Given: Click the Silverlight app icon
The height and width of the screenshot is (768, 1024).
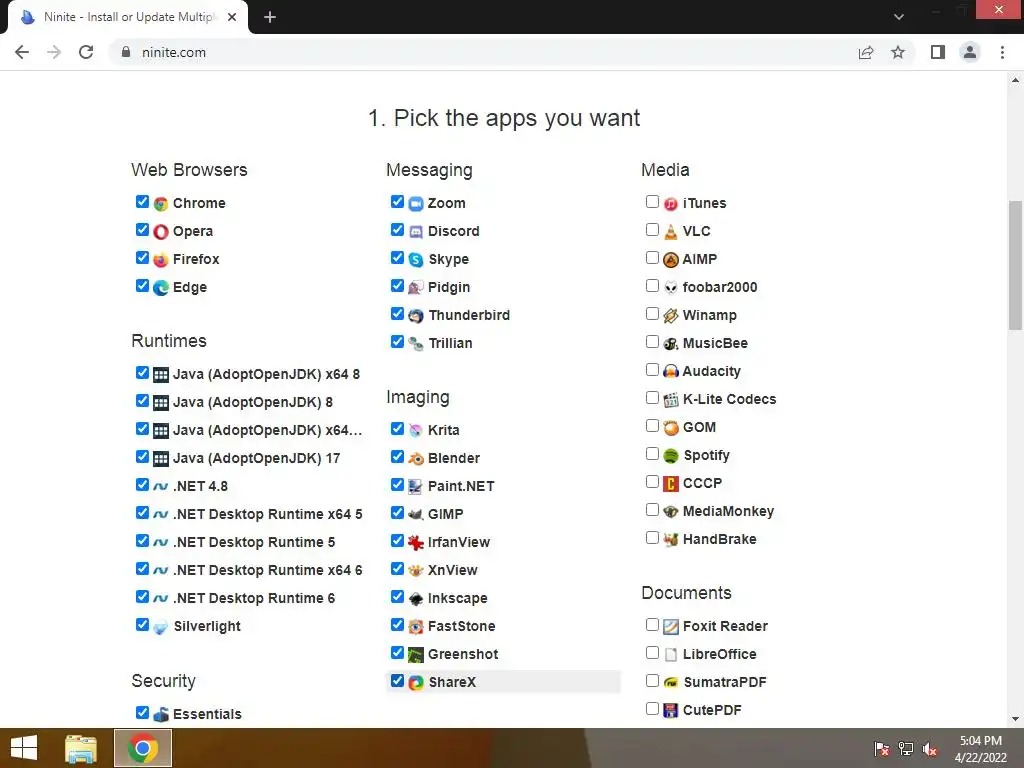Looking at the screenshot, I should (161, 627).
